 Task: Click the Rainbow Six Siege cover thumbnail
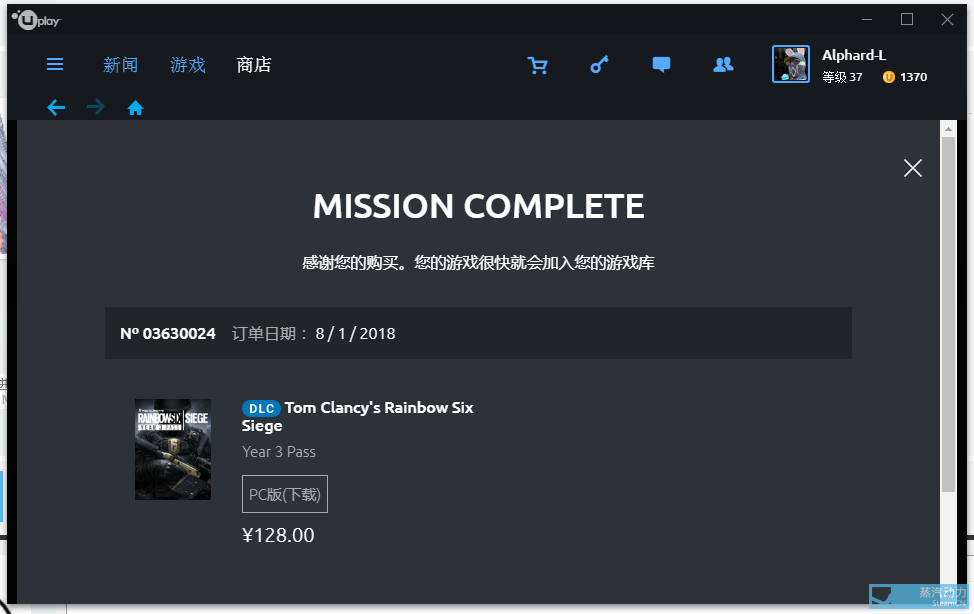[x=173, y=449]
